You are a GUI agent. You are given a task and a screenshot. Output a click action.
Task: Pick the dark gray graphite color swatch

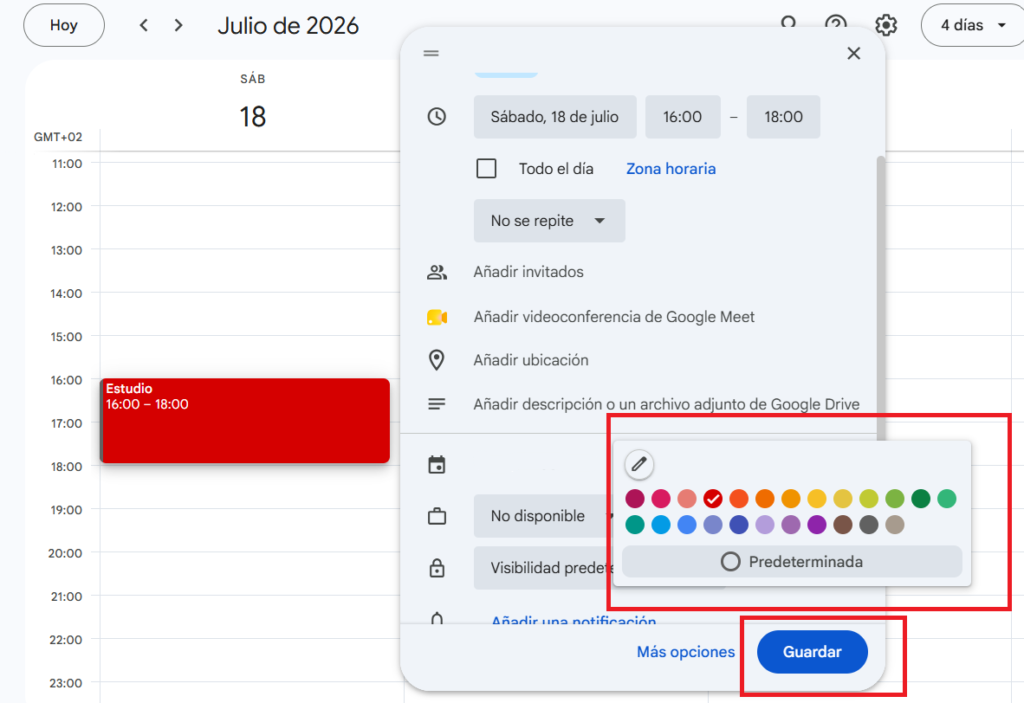(869, 525)
